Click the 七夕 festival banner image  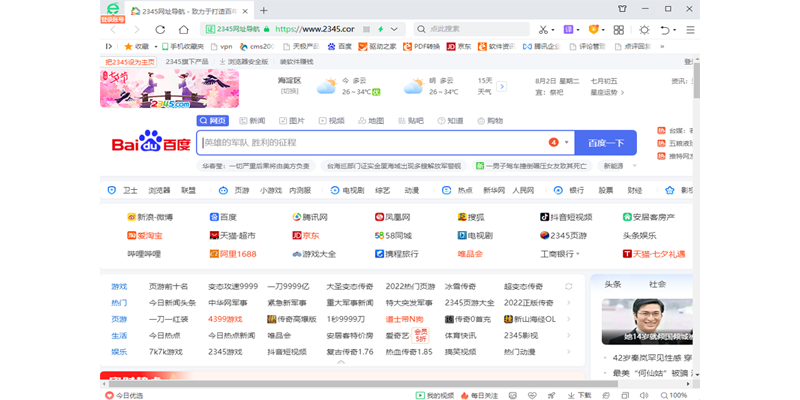[x=169, y=89]
